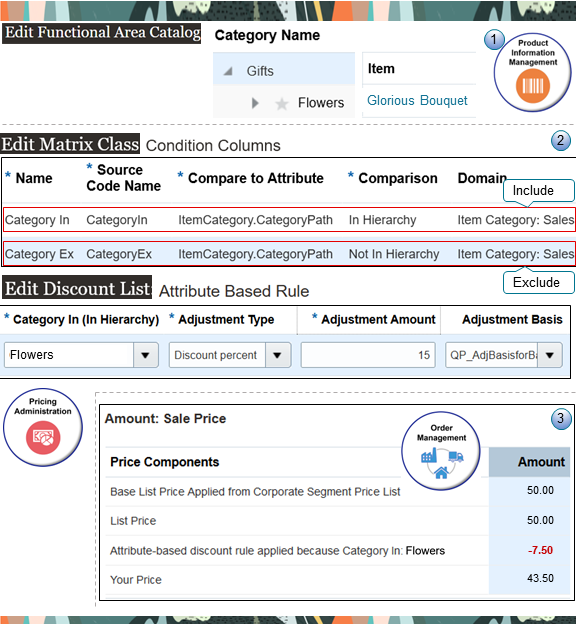The image size is (576, 624).
Task: Click the Discount percent combo box text
Action: coord(217,355)
